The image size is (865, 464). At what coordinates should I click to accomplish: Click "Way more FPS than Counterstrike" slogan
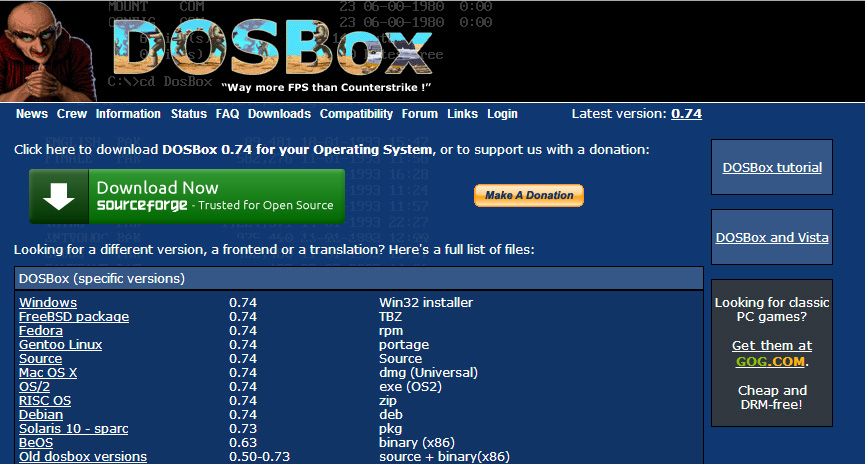pyautogui.click(x=326, y=87)
